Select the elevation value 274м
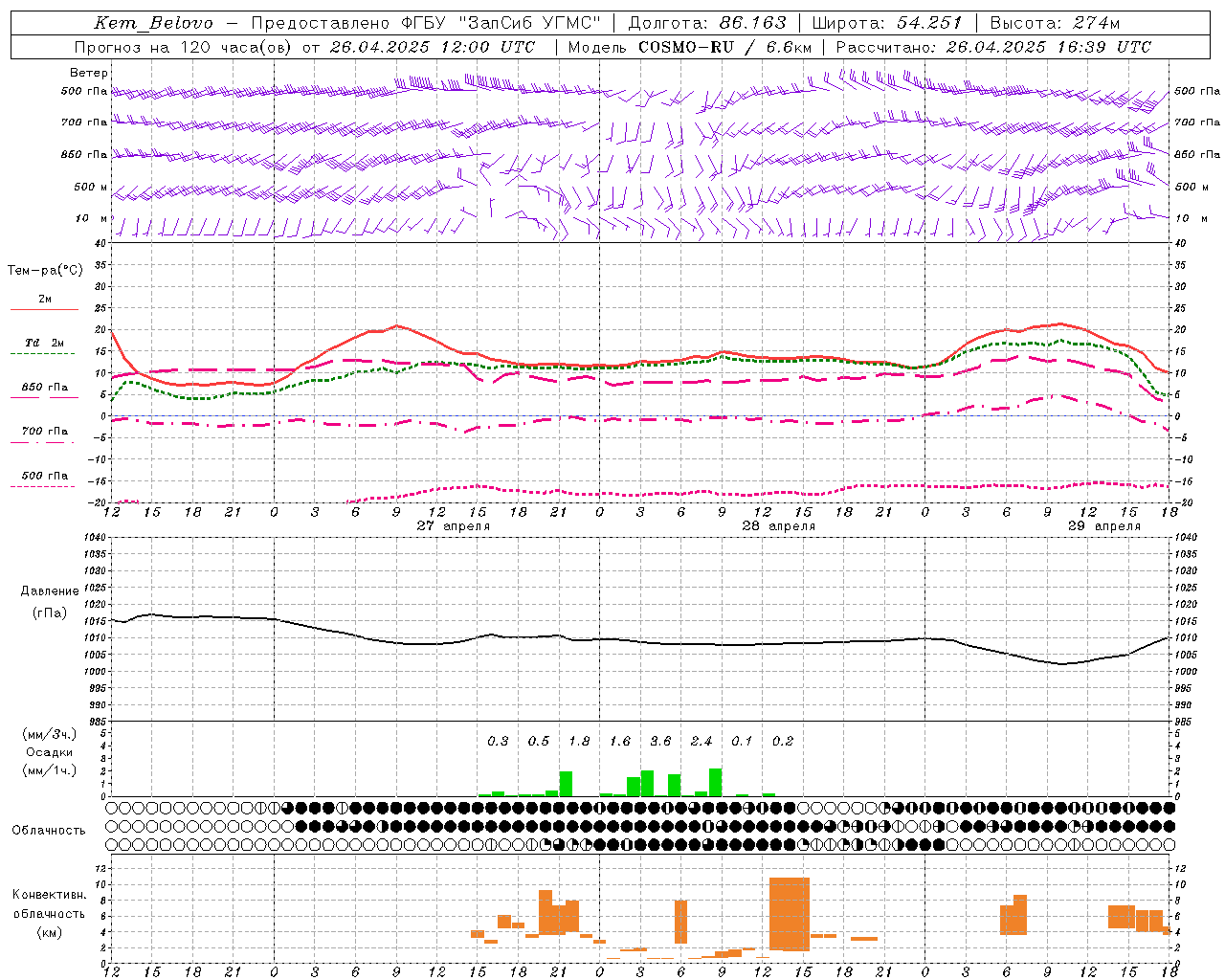 coord(1097,23)
